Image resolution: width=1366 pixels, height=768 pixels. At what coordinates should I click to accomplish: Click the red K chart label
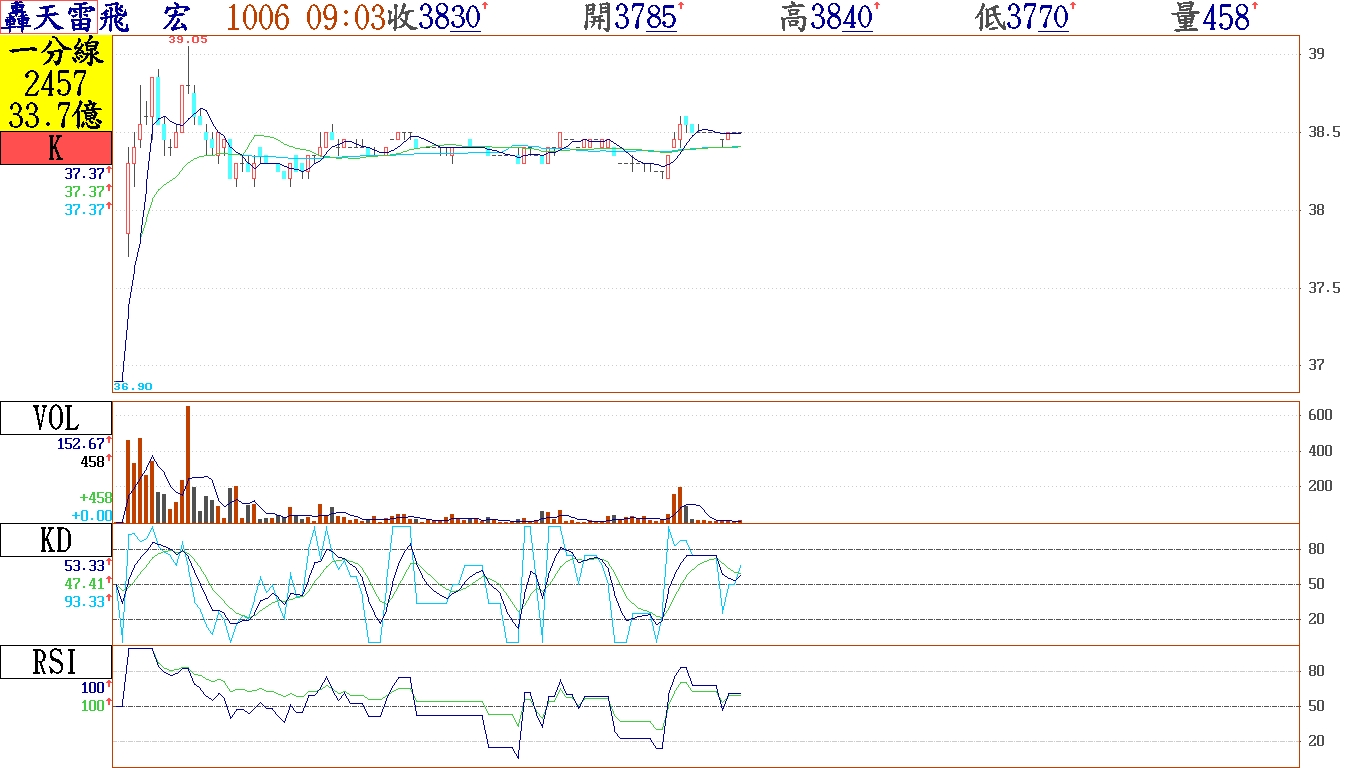pyautogui.click(x=55, y=149)
